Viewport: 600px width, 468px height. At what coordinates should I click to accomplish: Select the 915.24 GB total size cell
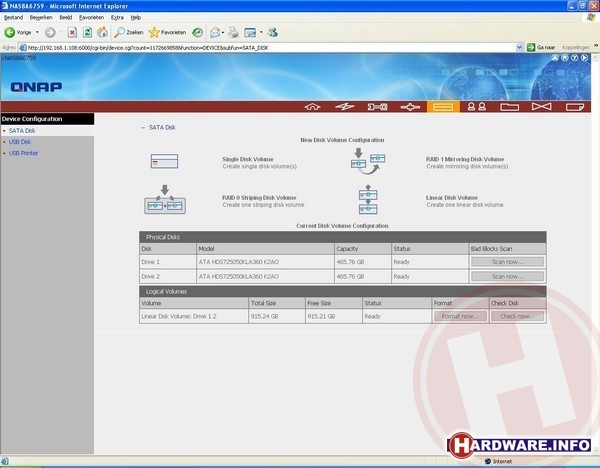pos(277,316)
